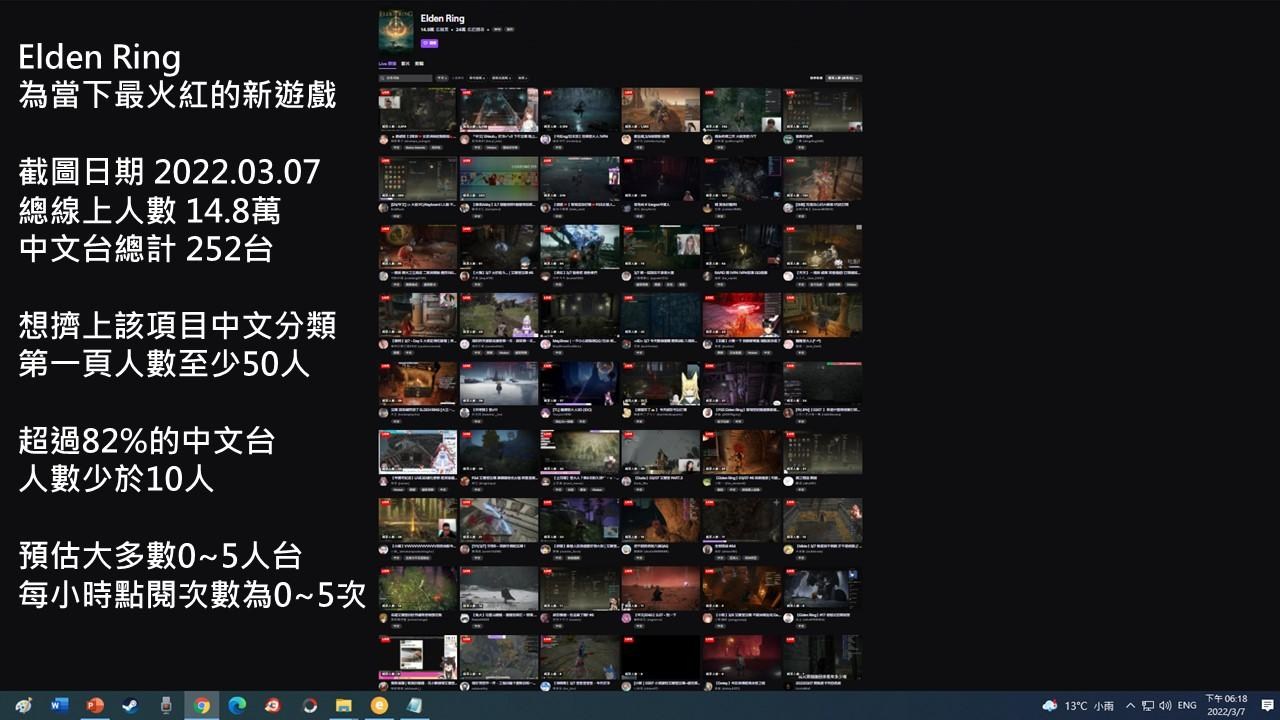Launch Steam from the taskbar
This screenshot has width=1280, height=720.
pos(131,706)
